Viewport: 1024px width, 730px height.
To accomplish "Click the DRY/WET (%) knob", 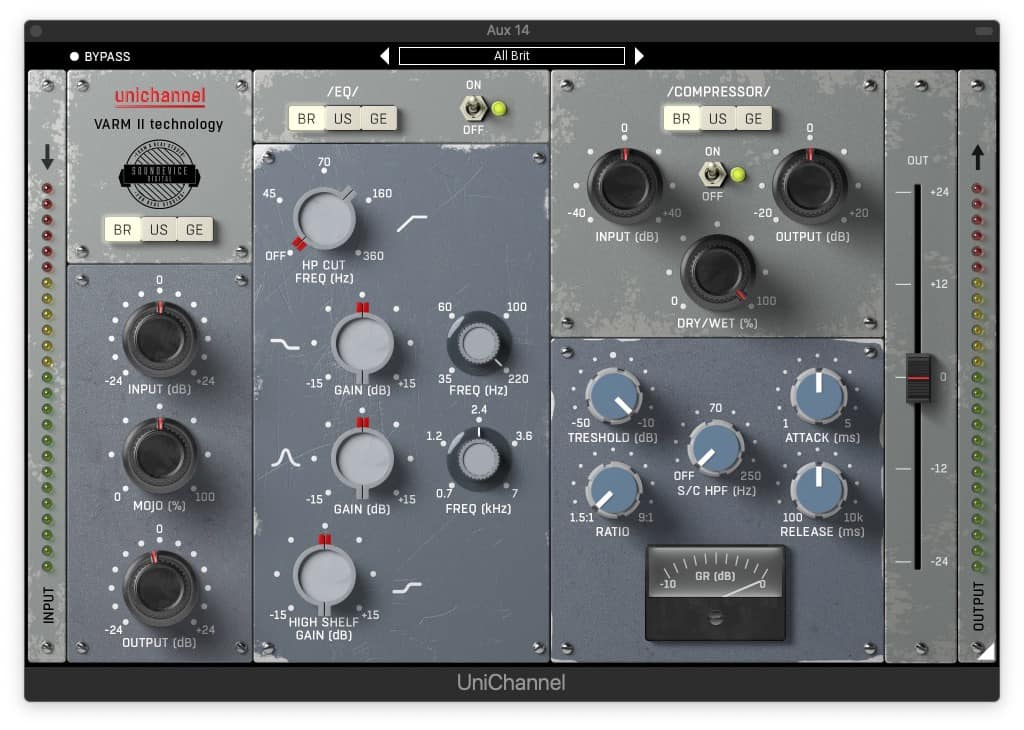I will click(718, 272).
